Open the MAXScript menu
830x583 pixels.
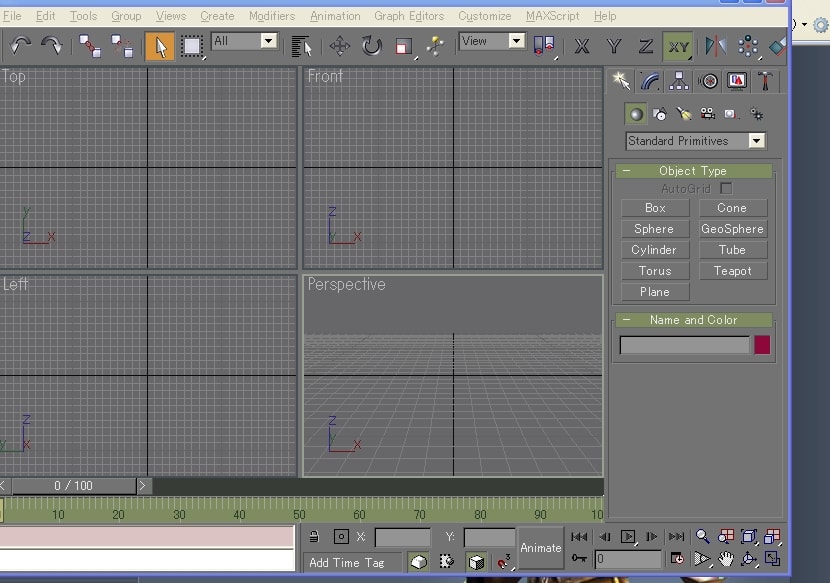pos(553,16)
